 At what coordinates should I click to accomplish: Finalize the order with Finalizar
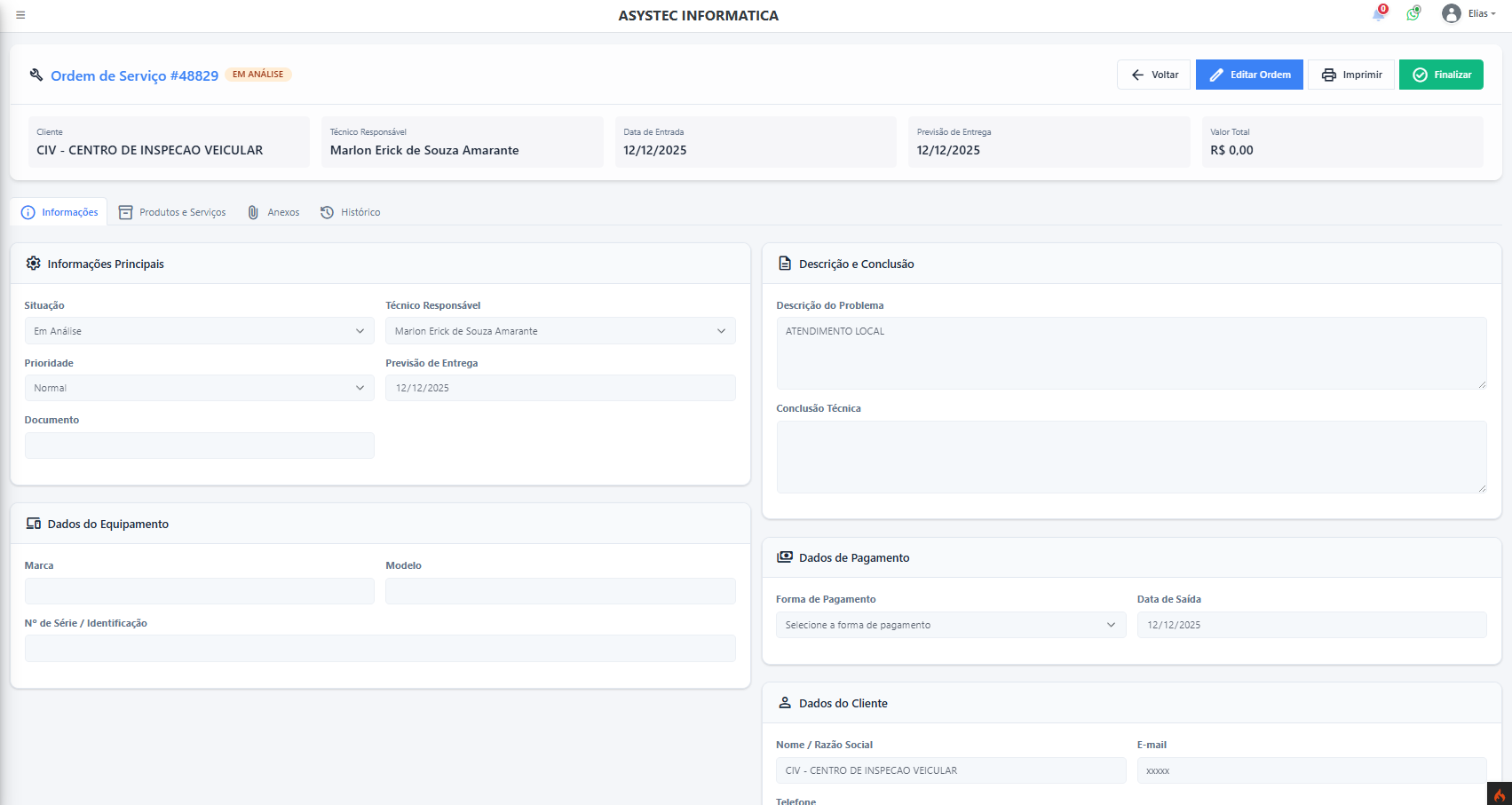tap(1440, 75)
